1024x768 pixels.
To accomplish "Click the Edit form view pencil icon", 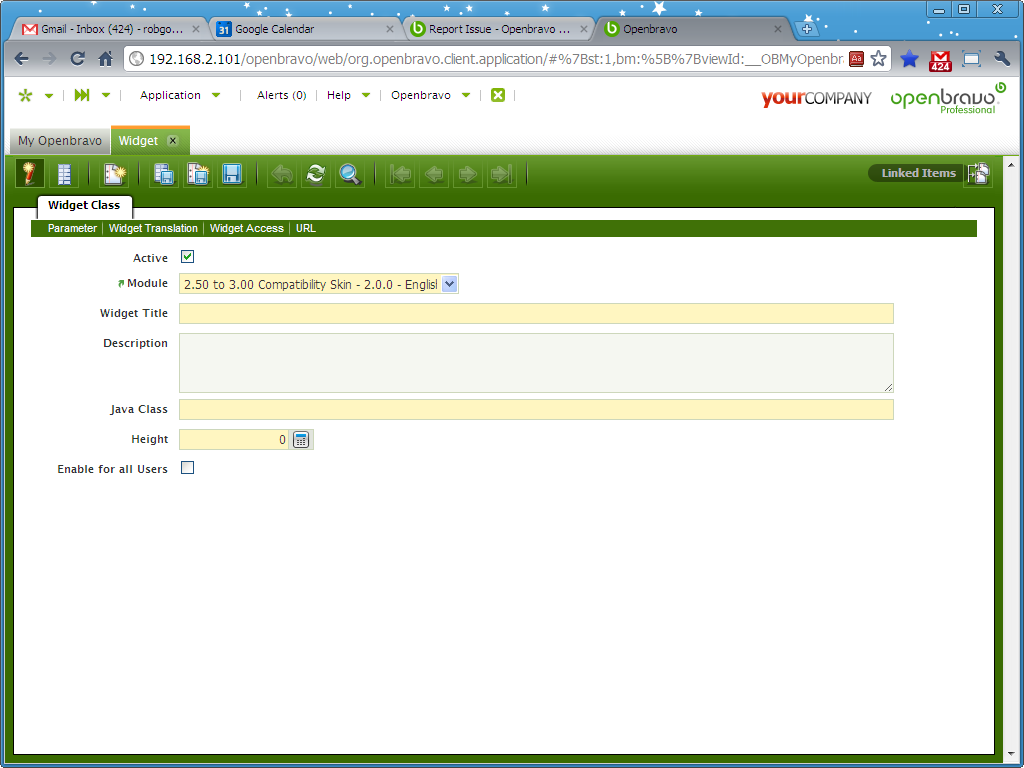I will click(29, 174).
